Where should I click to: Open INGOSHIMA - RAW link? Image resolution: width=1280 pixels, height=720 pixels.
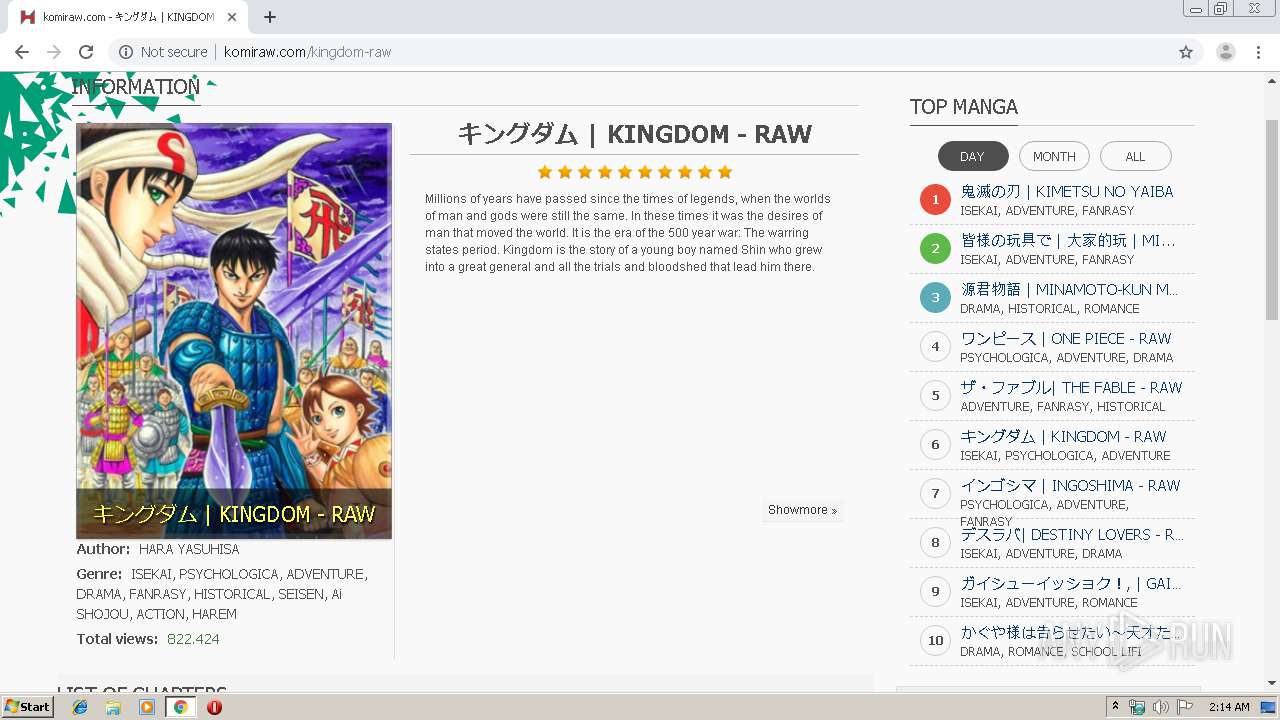click(x=1070, y=485)
